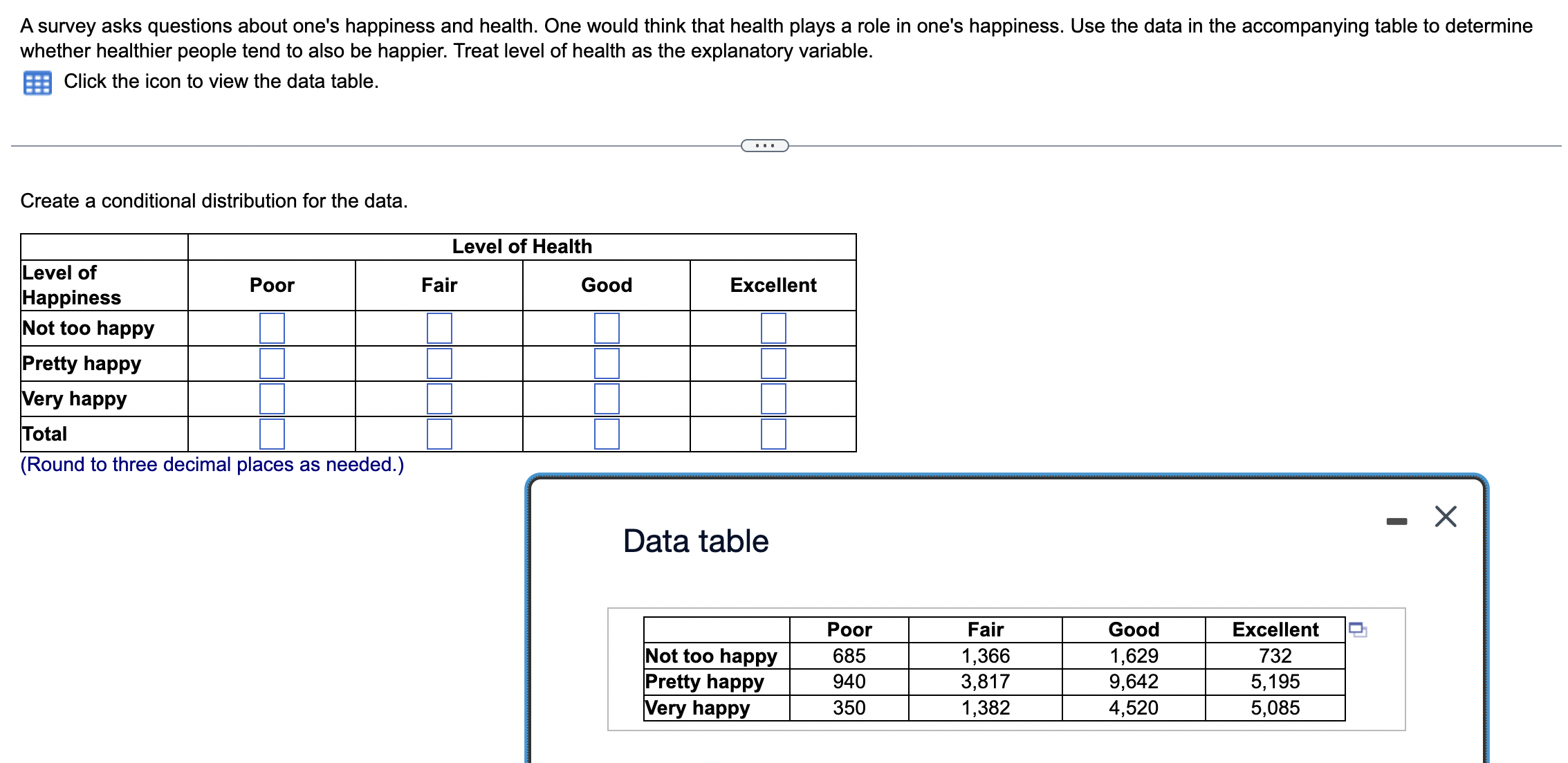The image size is (1568, 763).
Task: Select Pretty happy Excellent input box
Action: click(773, 363)
